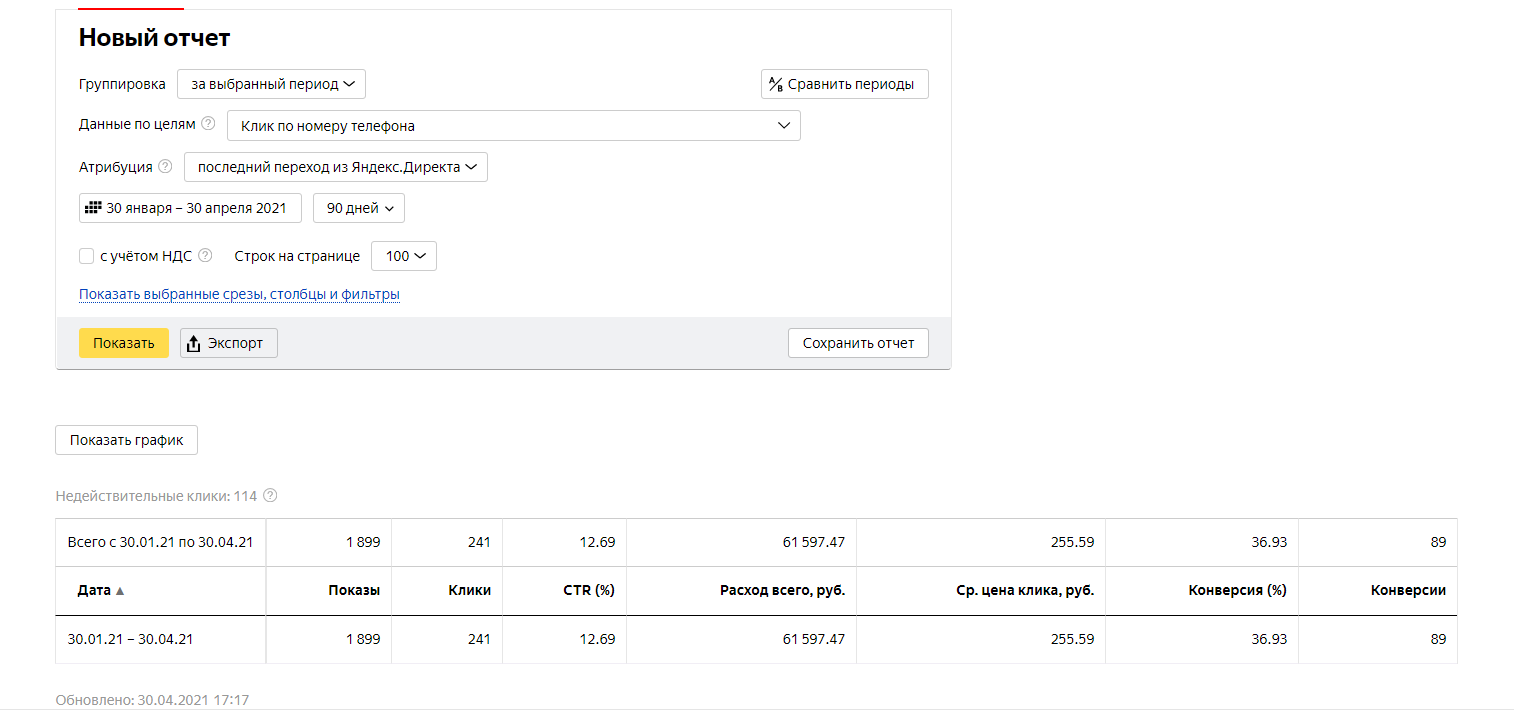This screenshot has height=717, width=1514.
Task: Click help icon next to Данные по целям
Action: click(208, 124)
